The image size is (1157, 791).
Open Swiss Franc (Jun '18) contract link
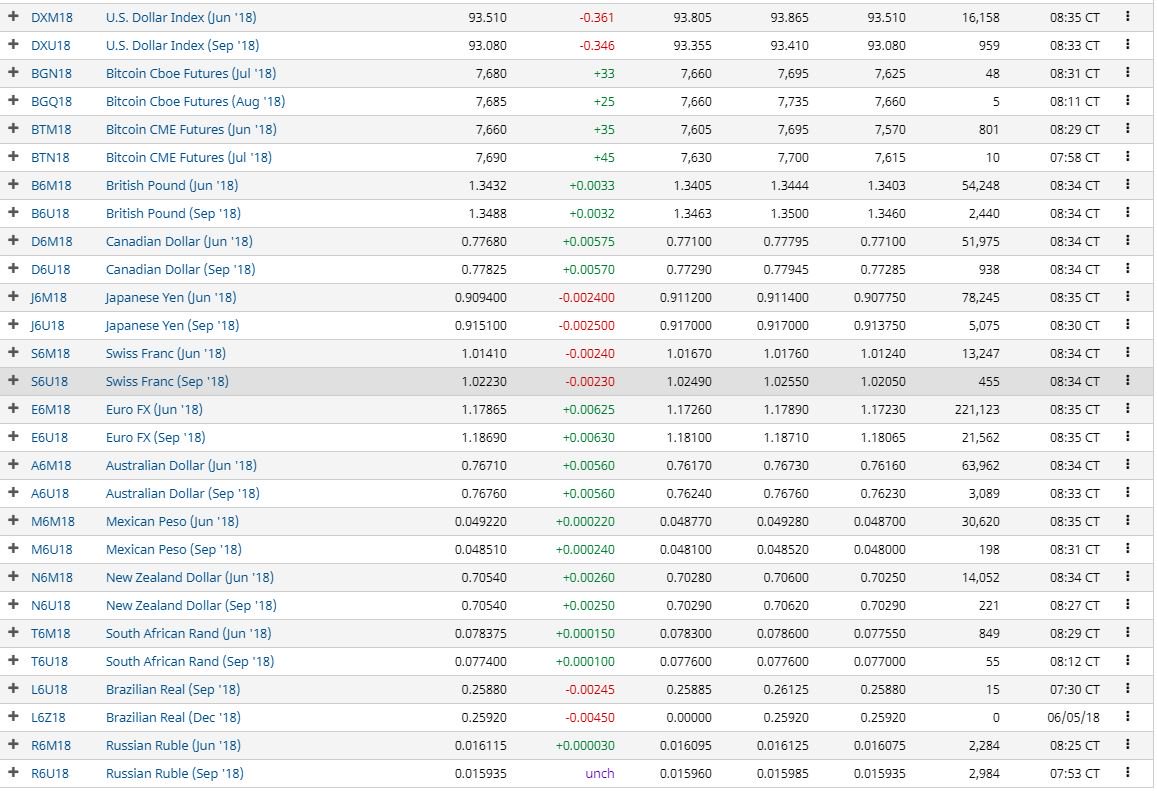[x=165, y=353]
